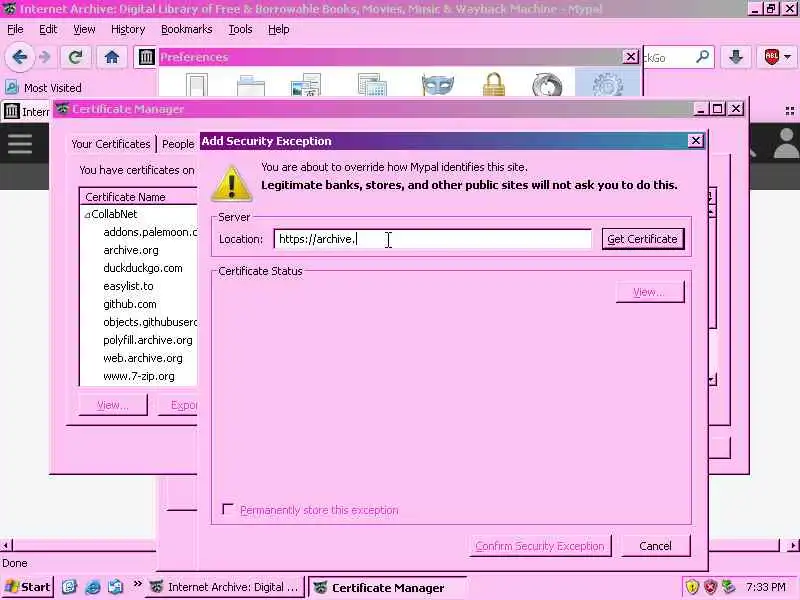Open the Help menu
Image resolution: width=800 pixels, height=600 pixels.
(279, 30)
